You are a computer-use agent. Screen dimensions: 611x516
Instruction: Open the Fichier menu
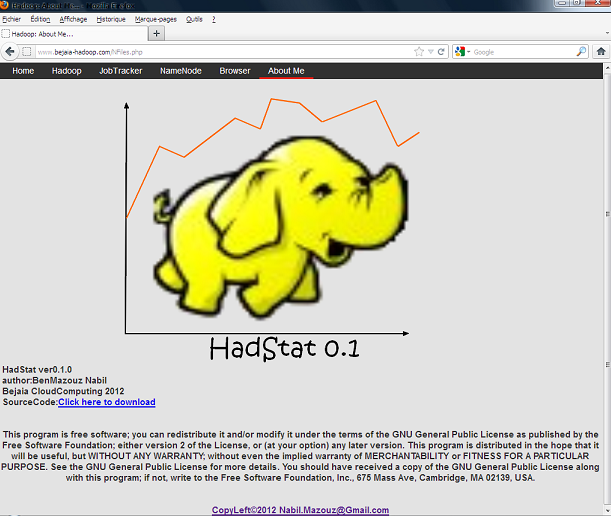(11, 19)
